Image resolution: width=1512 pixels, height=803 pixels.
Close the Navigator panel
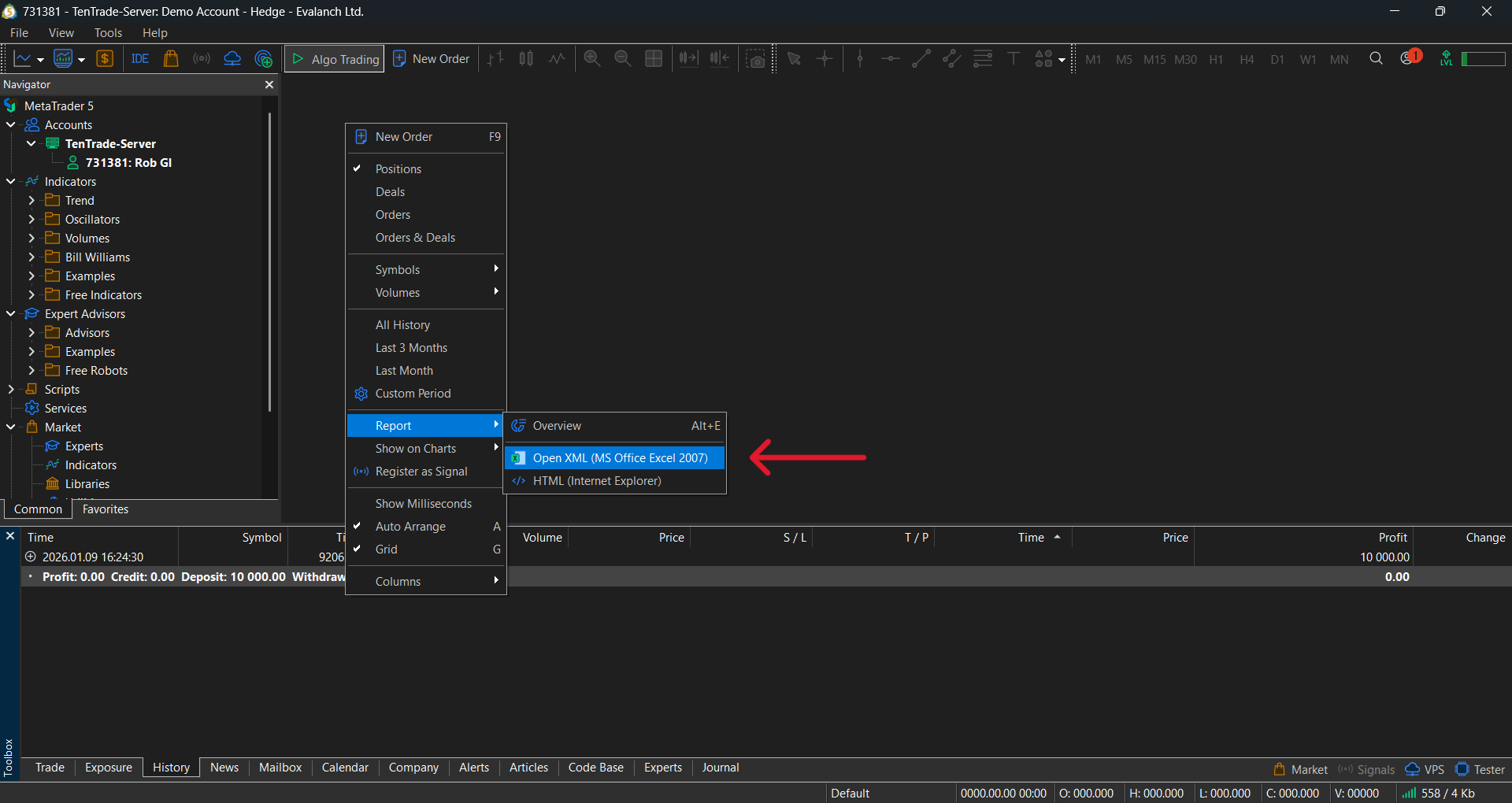(269, 84)
